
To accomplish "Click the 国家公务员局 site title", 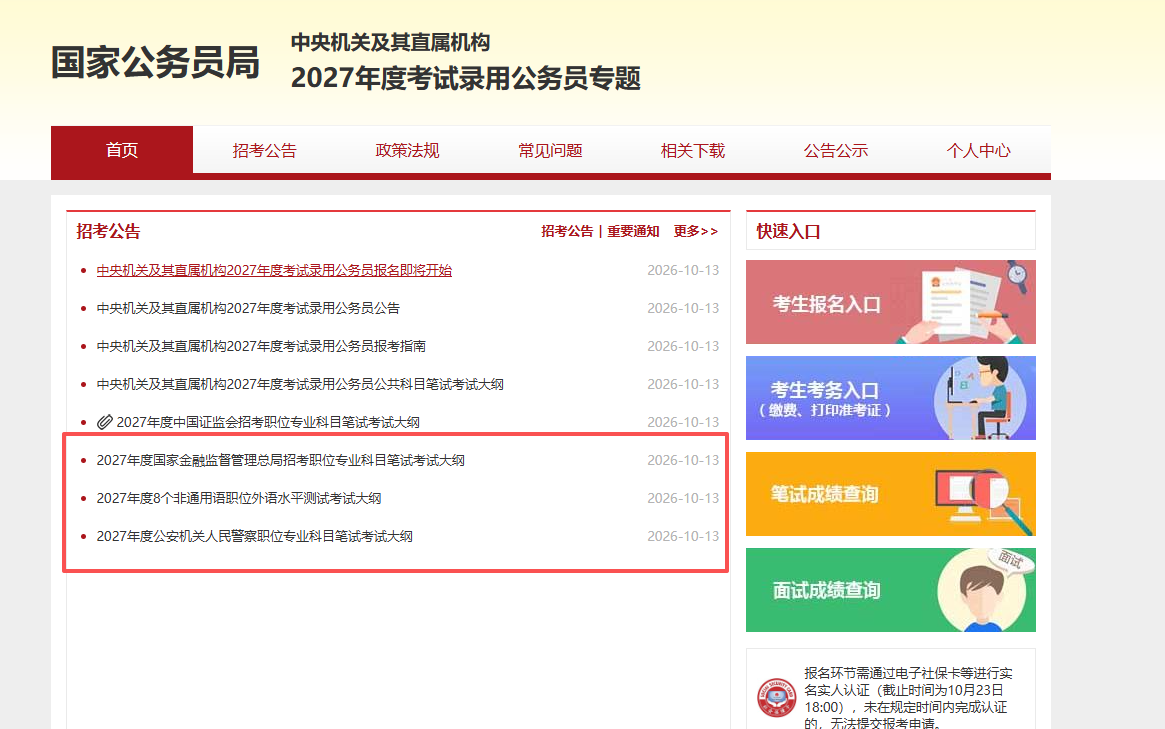I will tap(155, 62).
